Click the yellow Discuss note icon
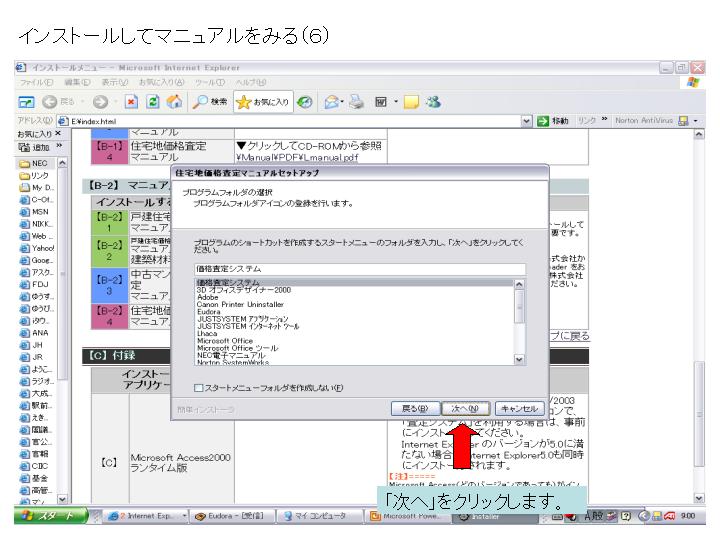720x540 pixels. coord(411,102)
